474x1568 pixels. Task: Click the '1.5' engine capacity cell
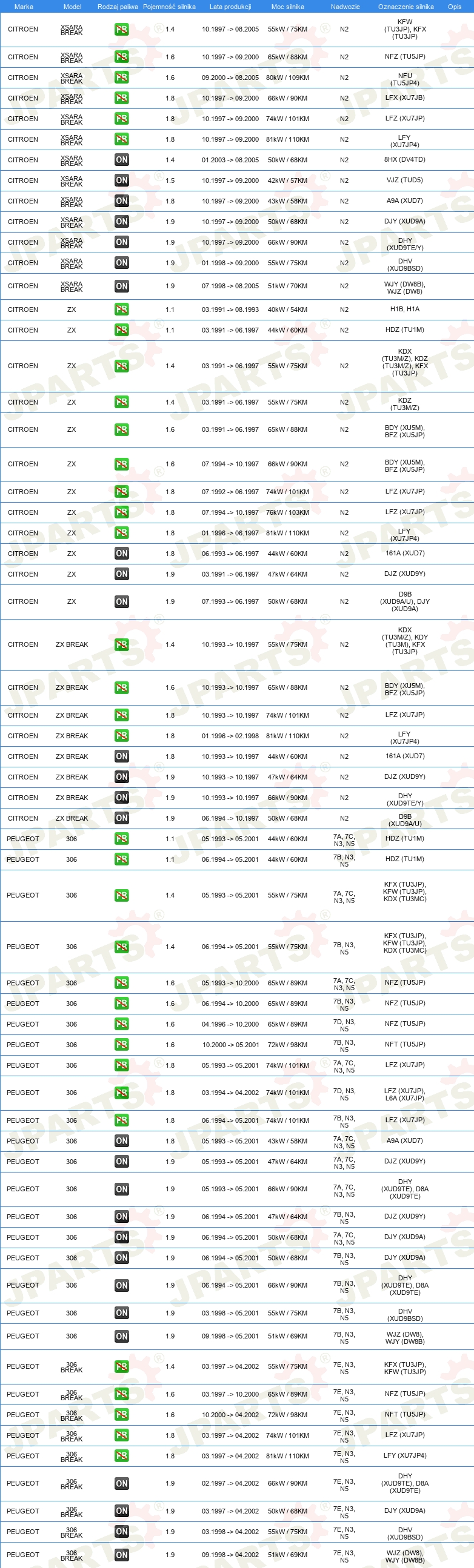tap(170, 180)
